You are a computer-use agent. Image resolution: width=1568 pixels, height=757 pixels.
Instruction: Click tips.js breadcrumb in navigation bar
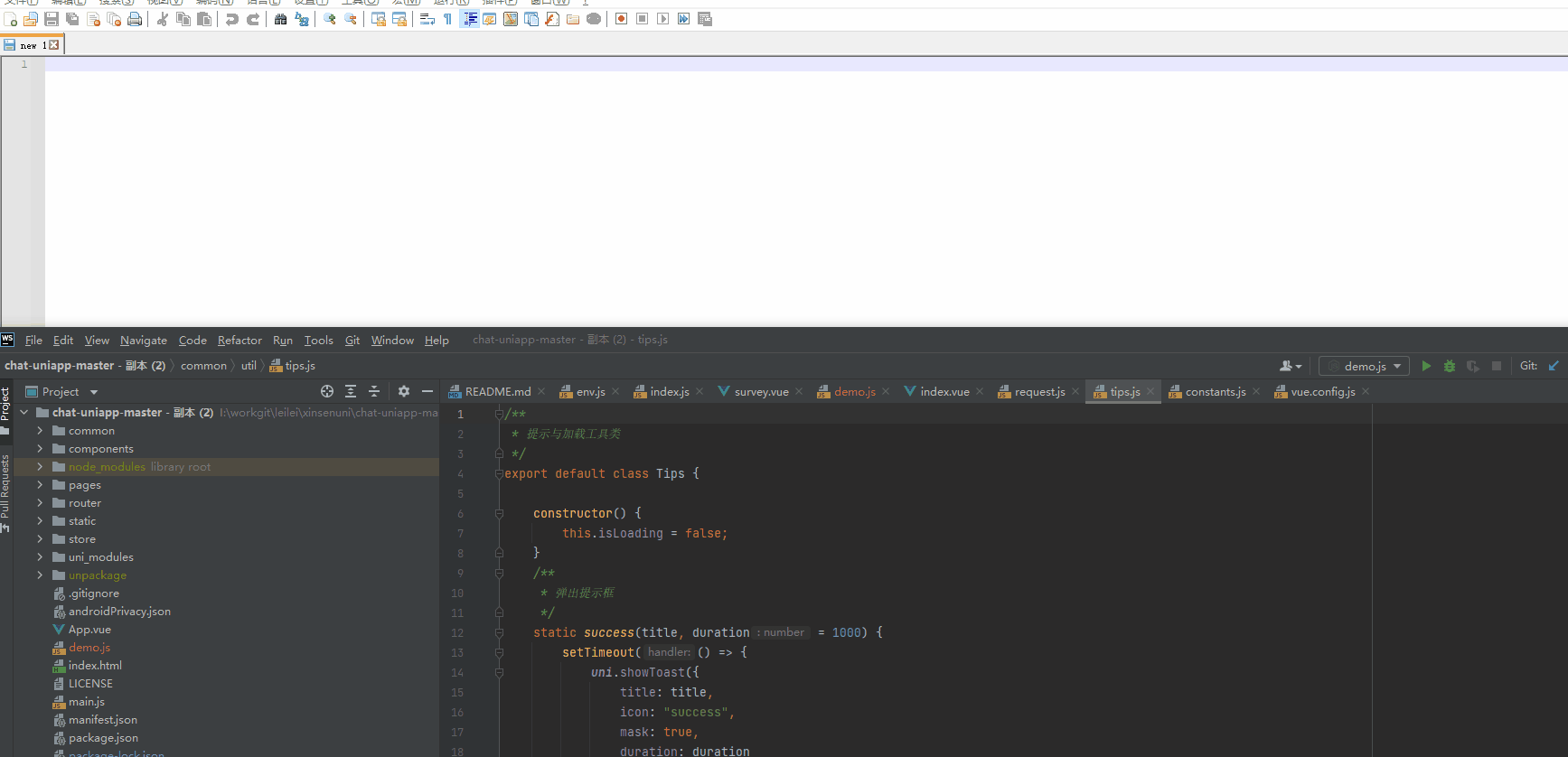click(293, 366)
